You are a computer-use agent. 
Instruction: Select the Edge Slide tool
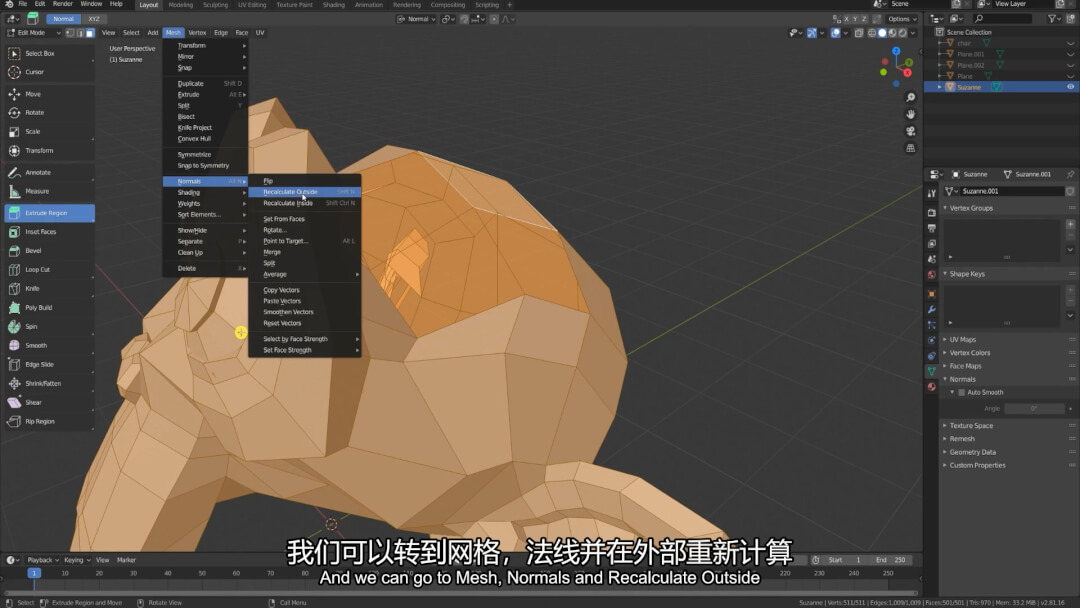[49, 364]
